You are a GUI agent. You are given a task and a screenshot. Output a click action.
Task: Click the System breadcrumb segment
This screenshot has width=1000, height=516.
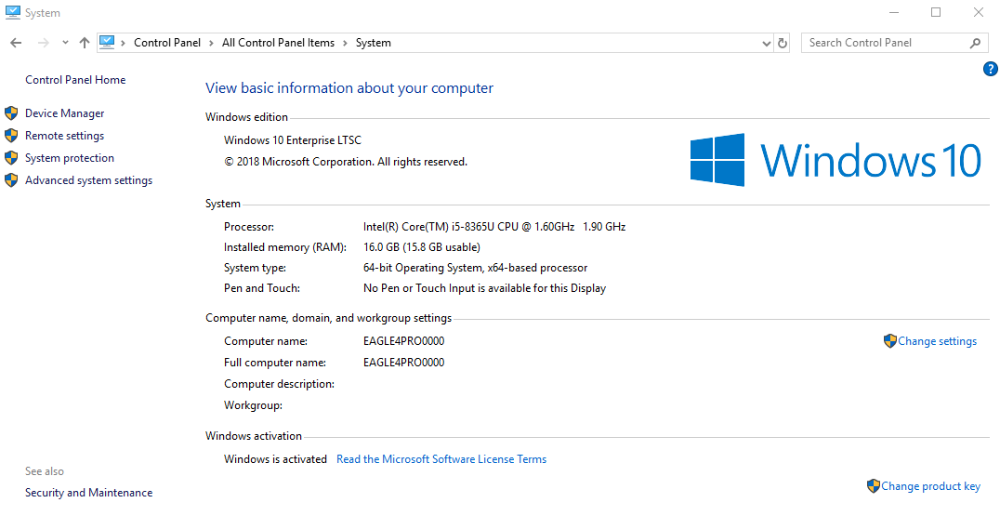pos(373,43)
